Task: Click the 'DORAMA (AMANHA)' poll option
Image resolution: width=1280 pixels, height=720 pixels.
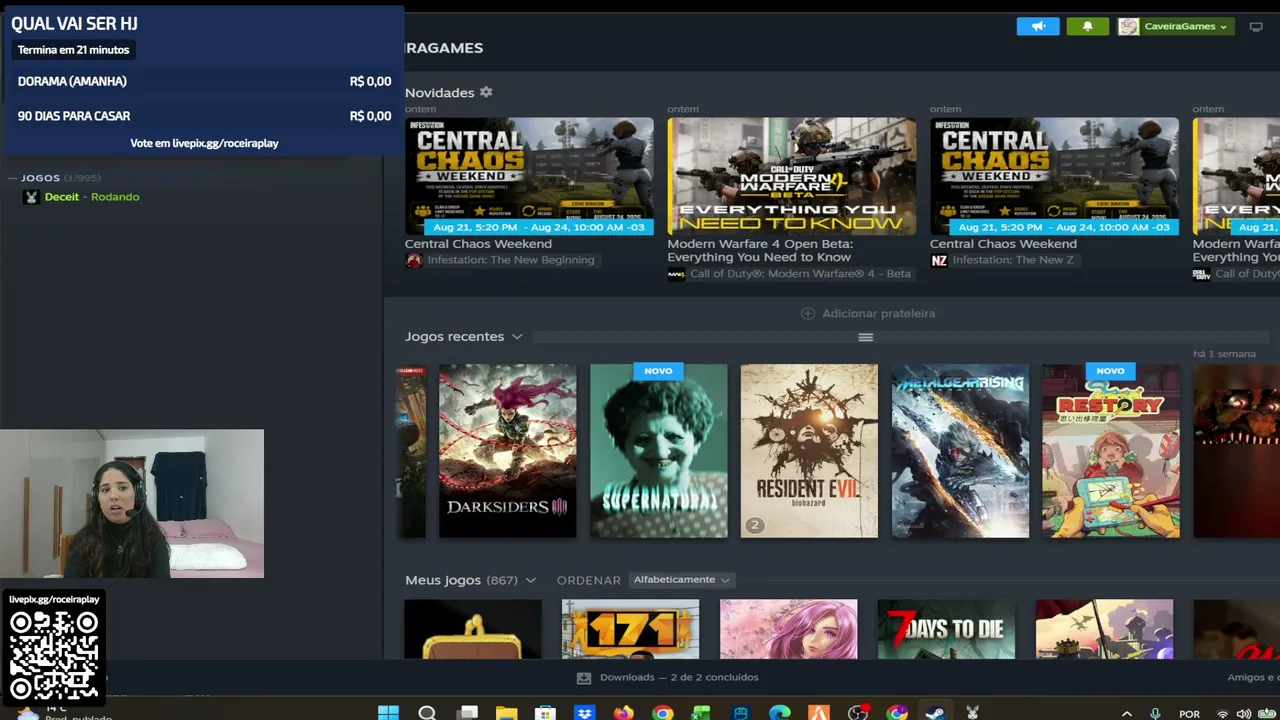Action: tap(204, 81)
